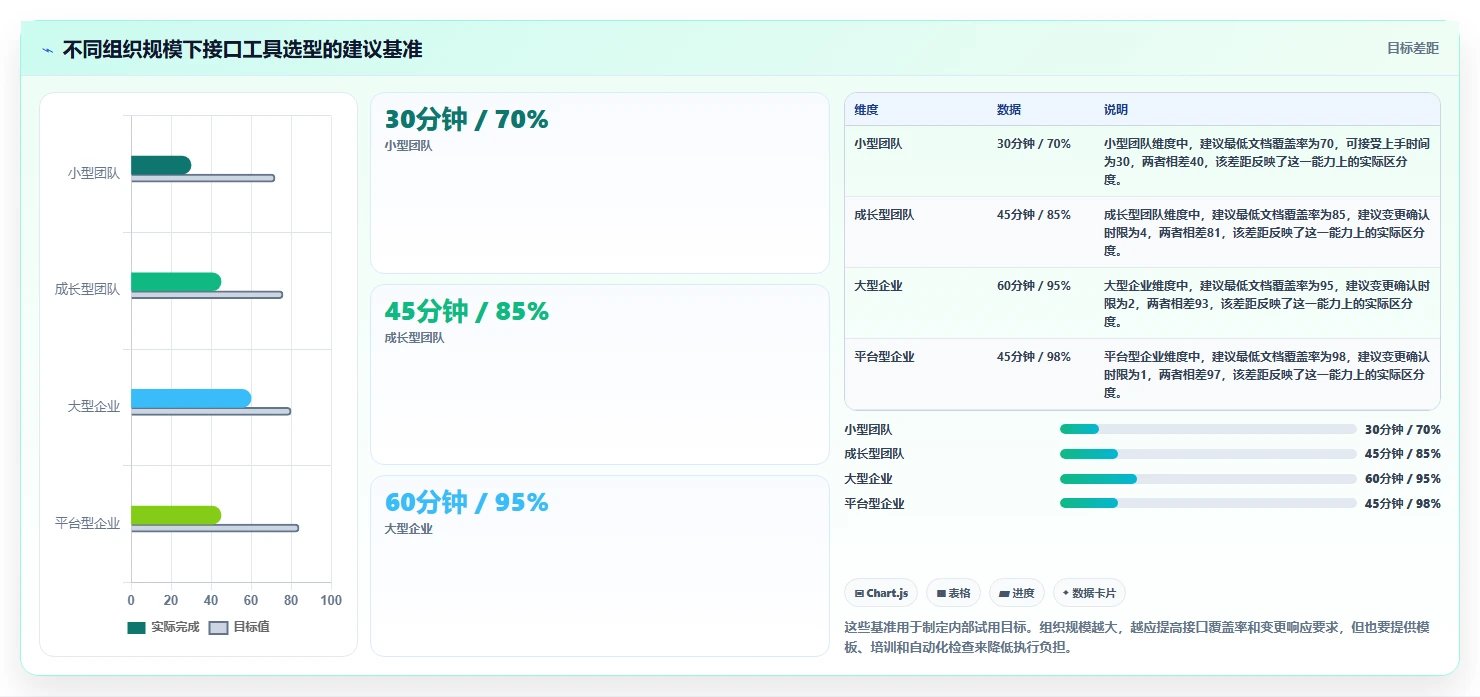Select the heading 不同组织规模下接口工具选型的建议基准

pos(242,49)
